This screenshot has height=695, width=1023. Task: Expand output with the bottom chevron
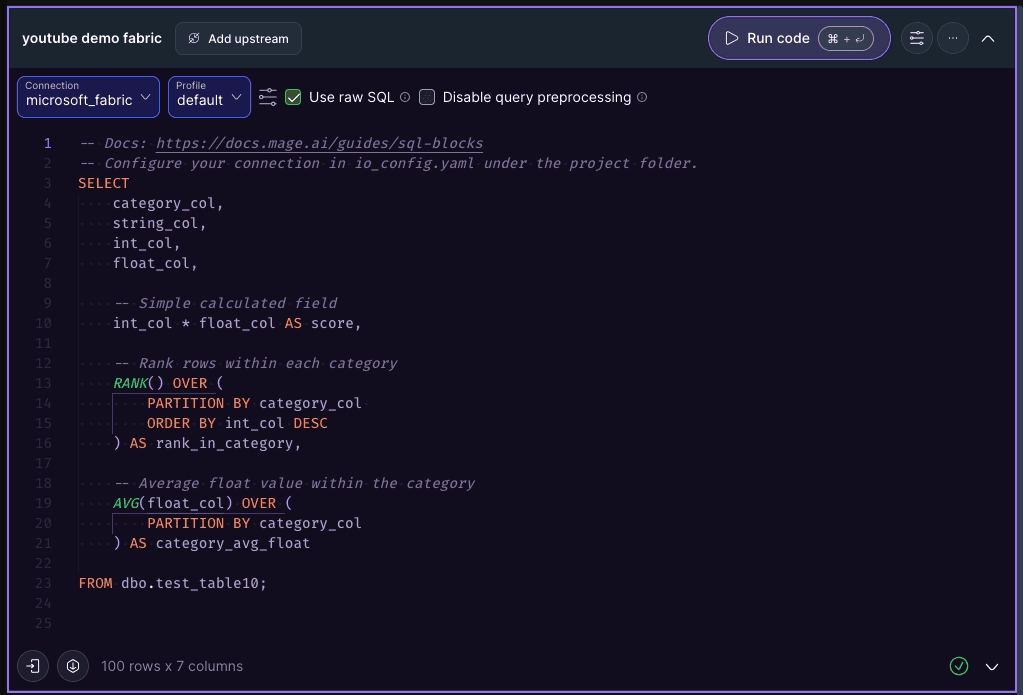pos(992,667)
